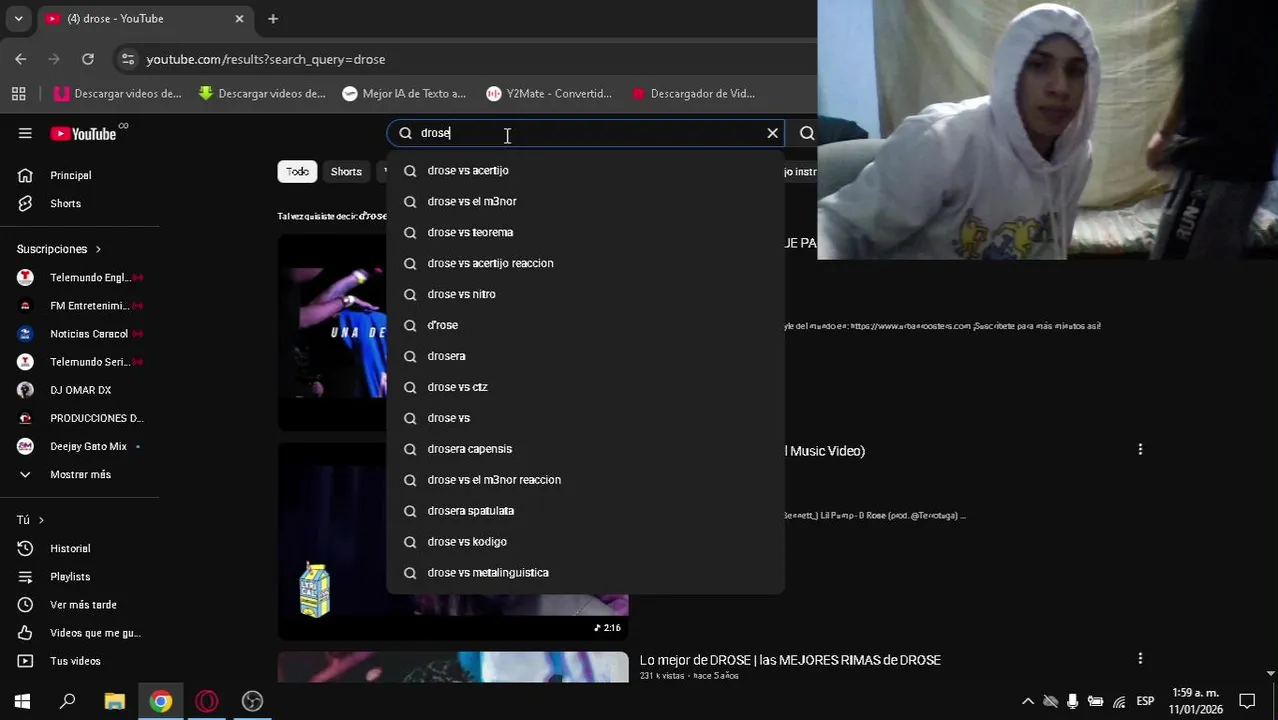Pick the "drosera capensis" suggestion
Viewport: 1278px width, 720px height.
[585, 449]
